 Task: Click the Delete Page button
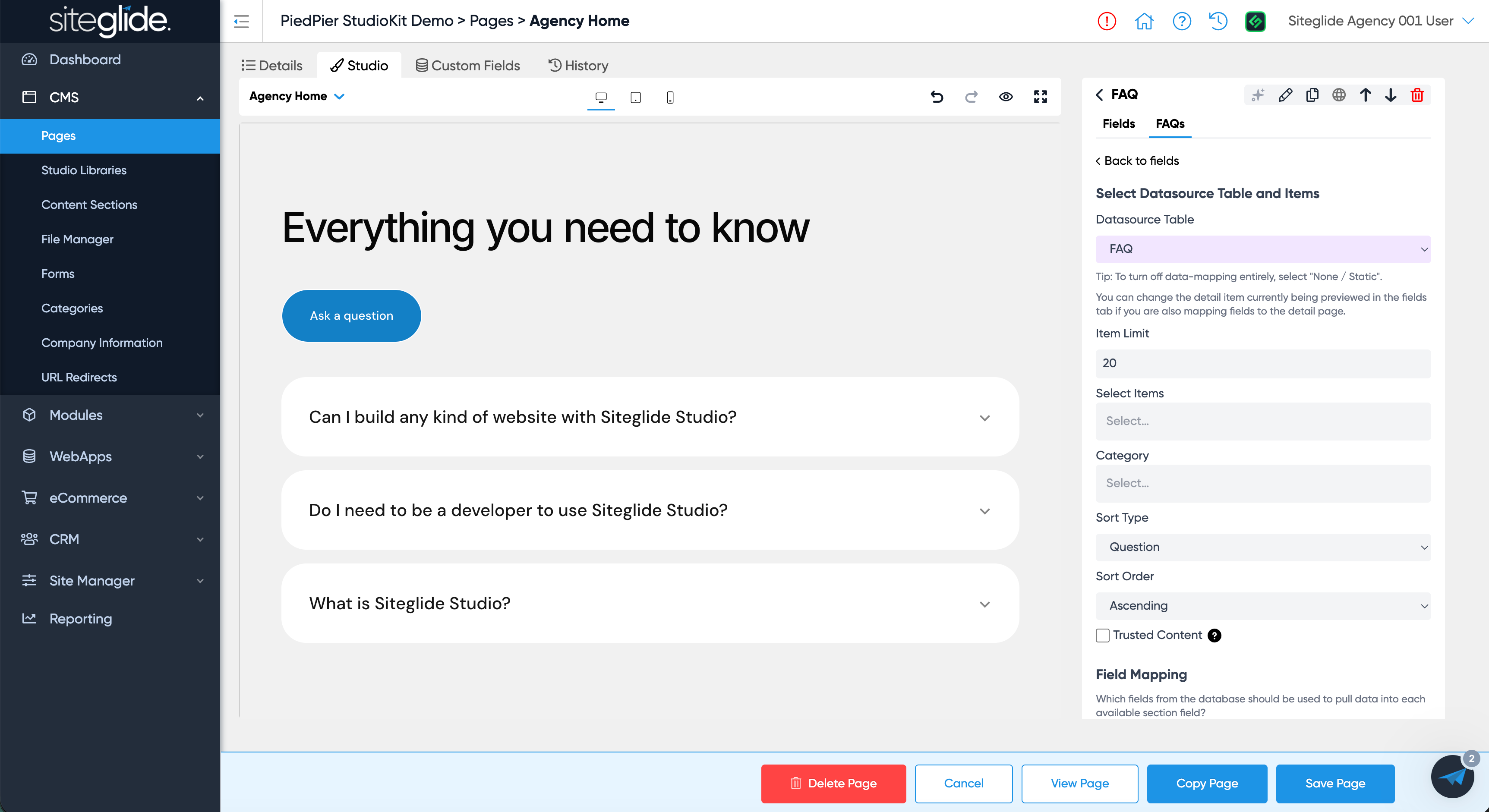click(833, 784)
